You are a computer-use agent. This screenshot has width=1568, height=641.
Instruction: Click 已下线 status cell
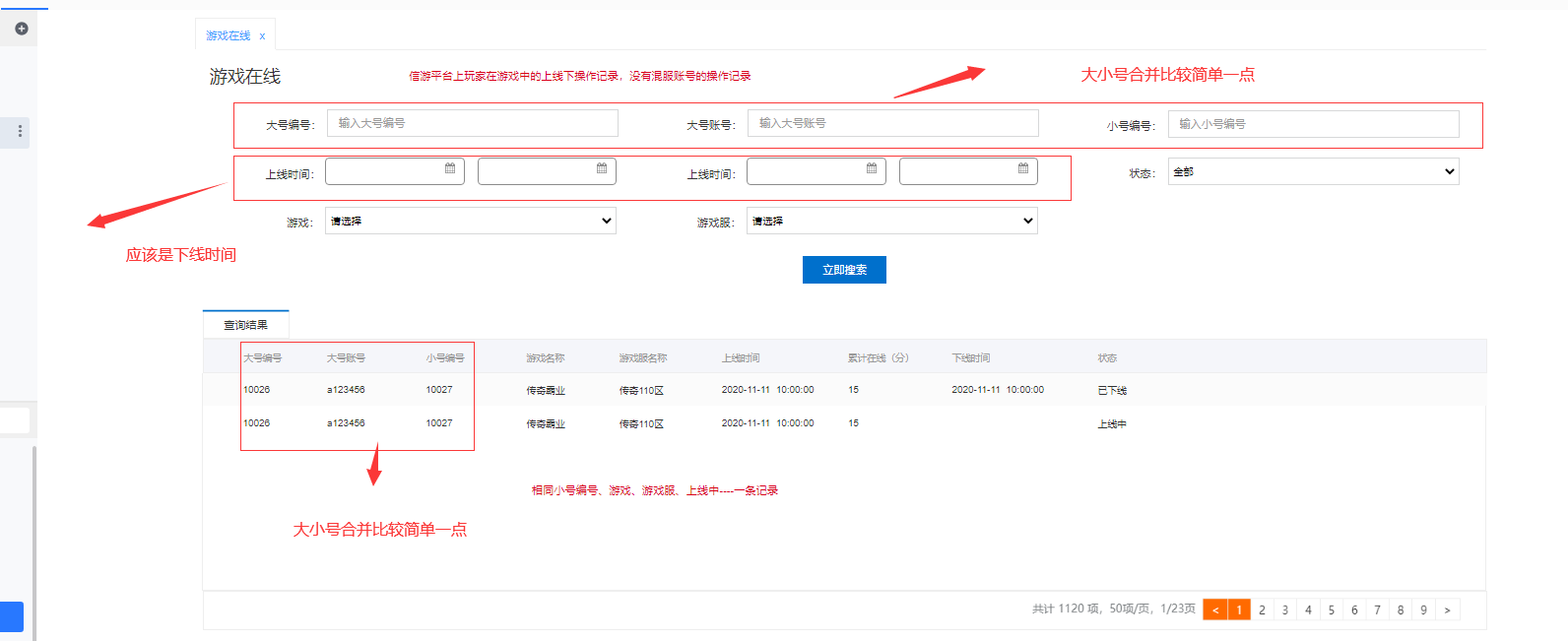click(x=1112, y=390)
